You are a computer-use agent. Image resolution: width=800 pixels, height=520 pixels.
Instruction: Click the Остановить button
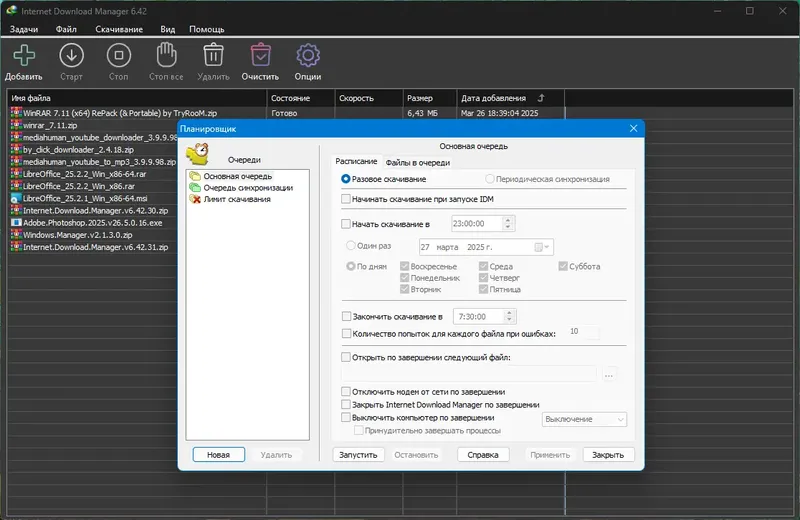pos(416,455)
